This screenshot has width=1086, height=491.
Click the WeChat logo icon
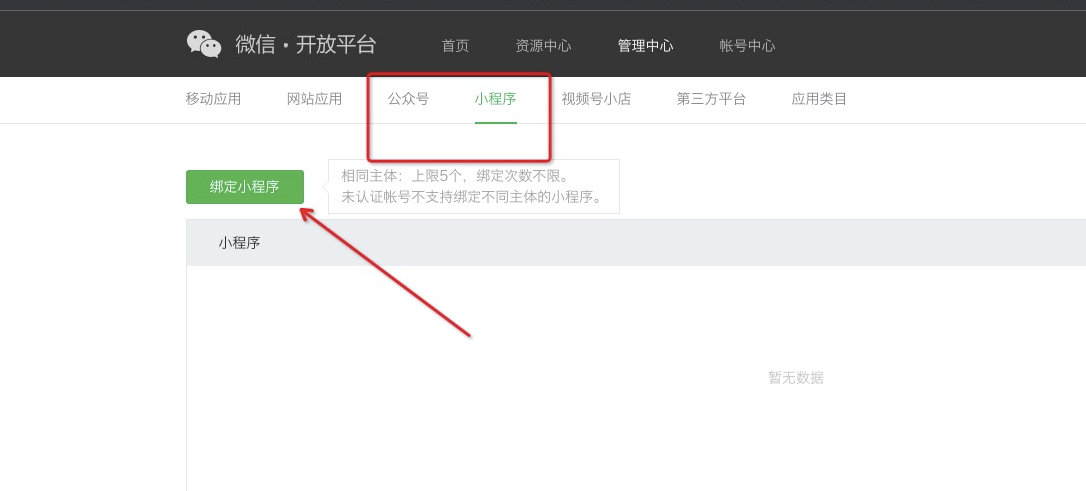point(204,44)
